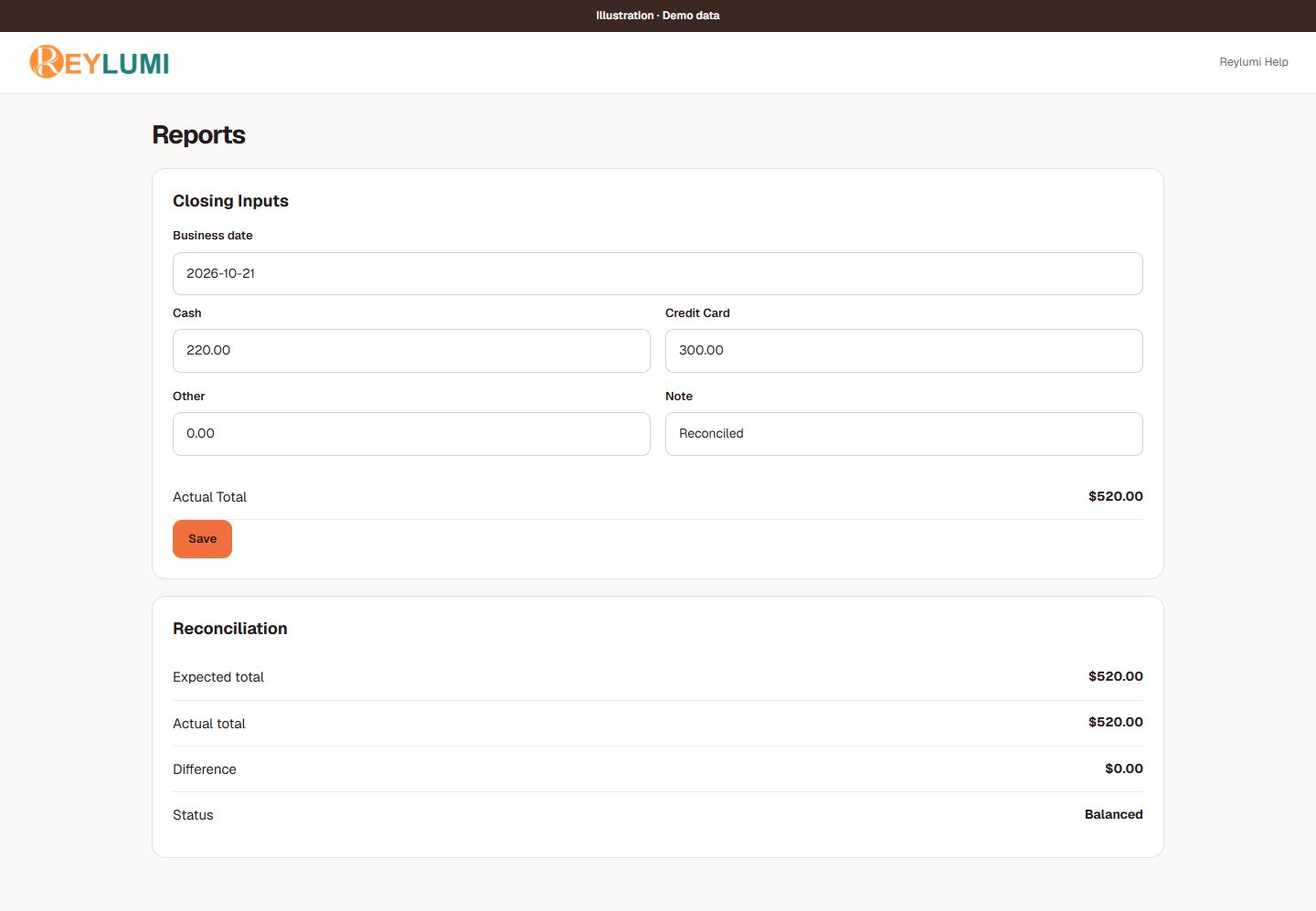The height and width of the screenshot is (911, 1316).
Task: Click the Save button
Action: tap(202, 539)
